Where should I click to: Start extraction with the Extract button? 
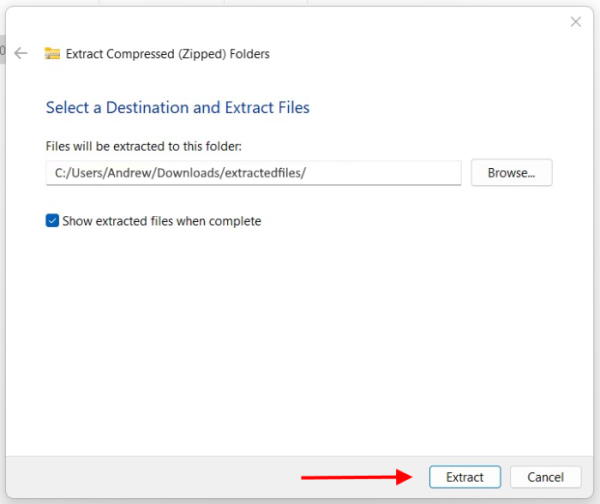(x=465, y=477)
